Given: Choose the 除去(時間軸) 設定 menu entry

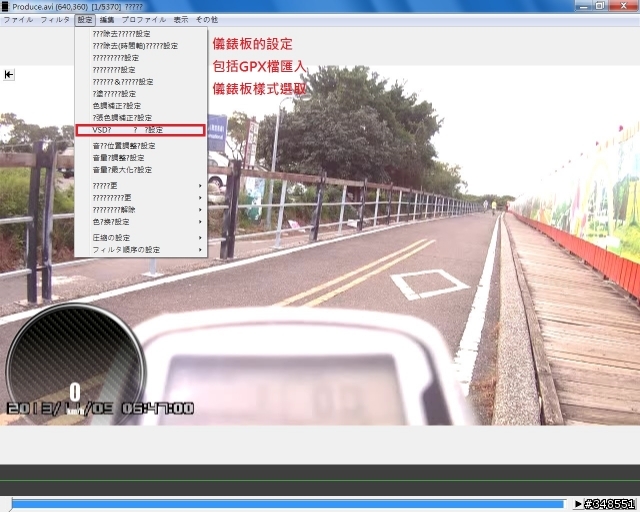Looking at the screenshot, I should click(x=140, y=46).
